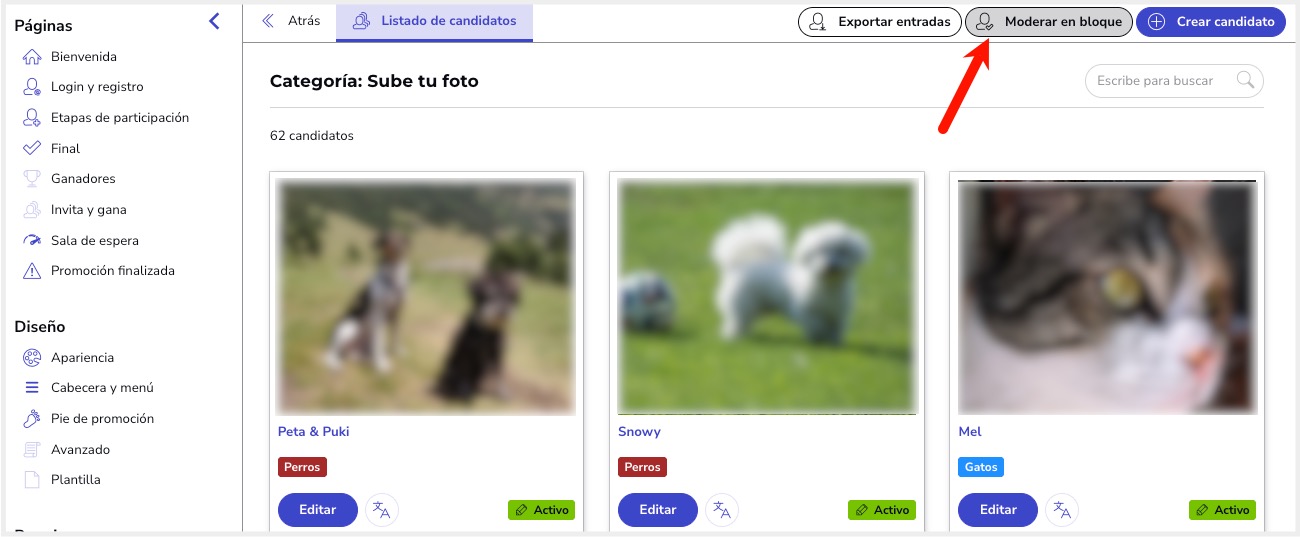This screenshot has width=1300, height=537.
Task: Collapse the sidebar with the left chevron
Action: (x=214, y=21)
